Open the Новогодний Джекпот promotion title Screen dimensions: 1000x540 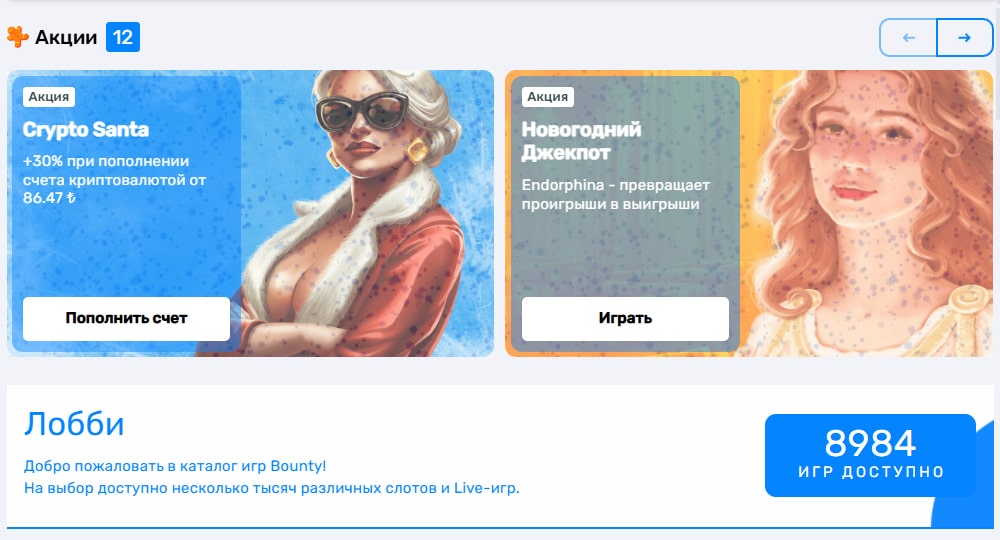pos(581,141)
